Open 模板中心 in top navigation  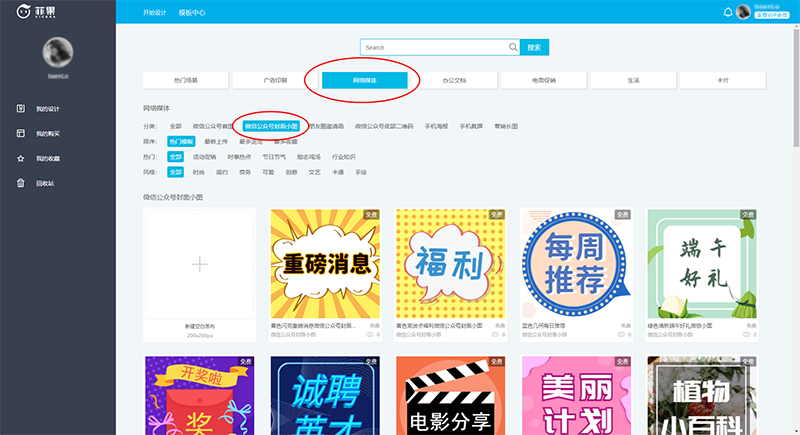coord(192,12)
